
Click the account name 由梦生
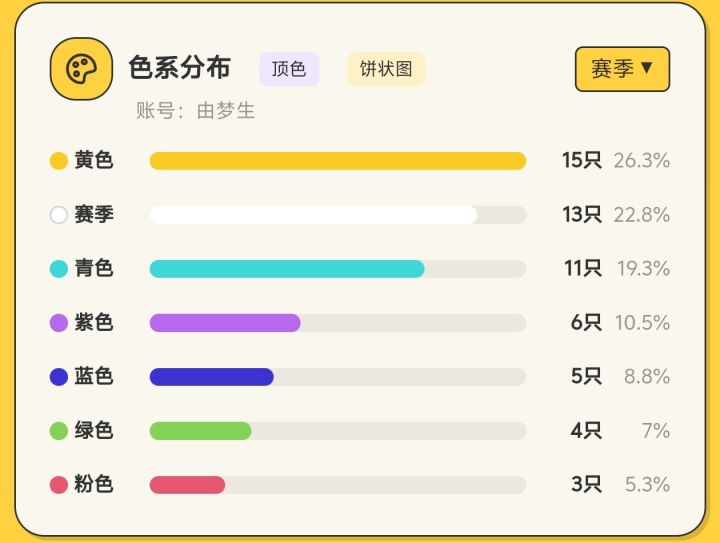(225, 111)
